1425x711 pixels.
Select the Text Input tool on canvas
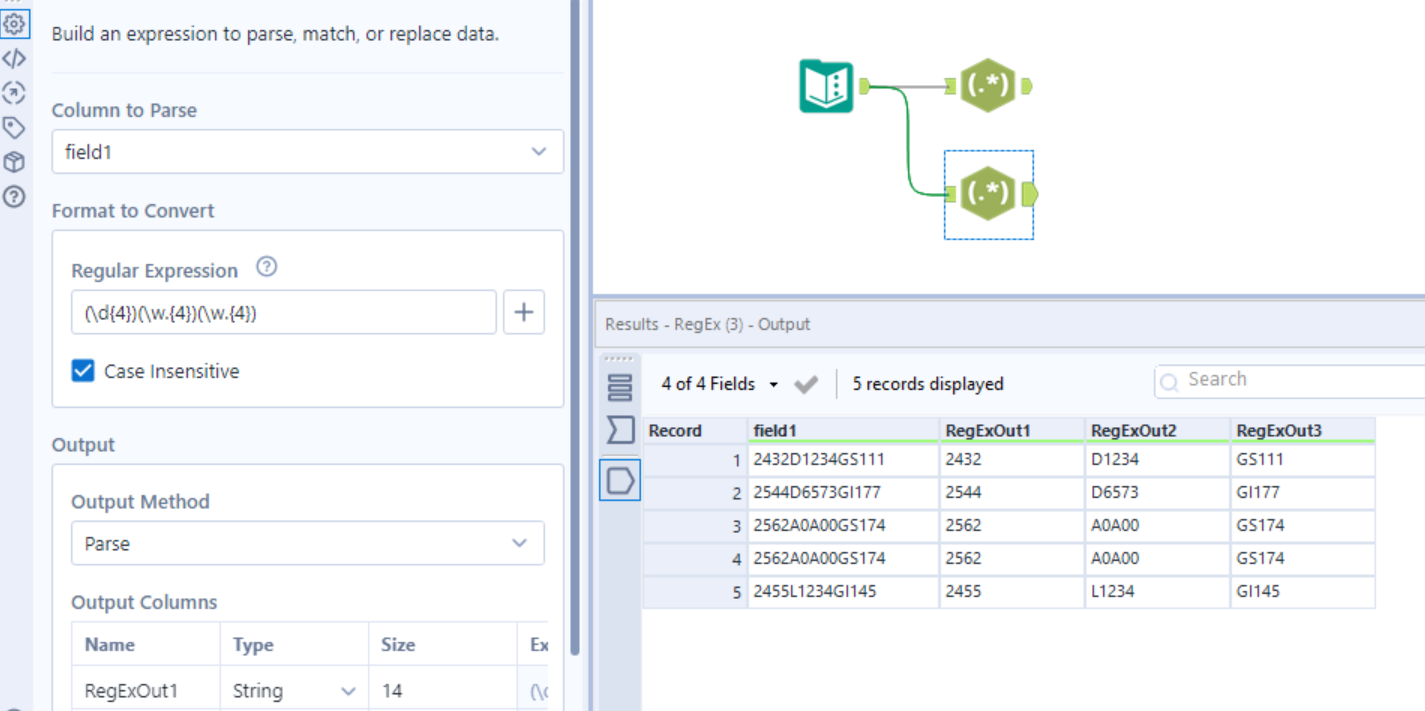click(826, 87)
